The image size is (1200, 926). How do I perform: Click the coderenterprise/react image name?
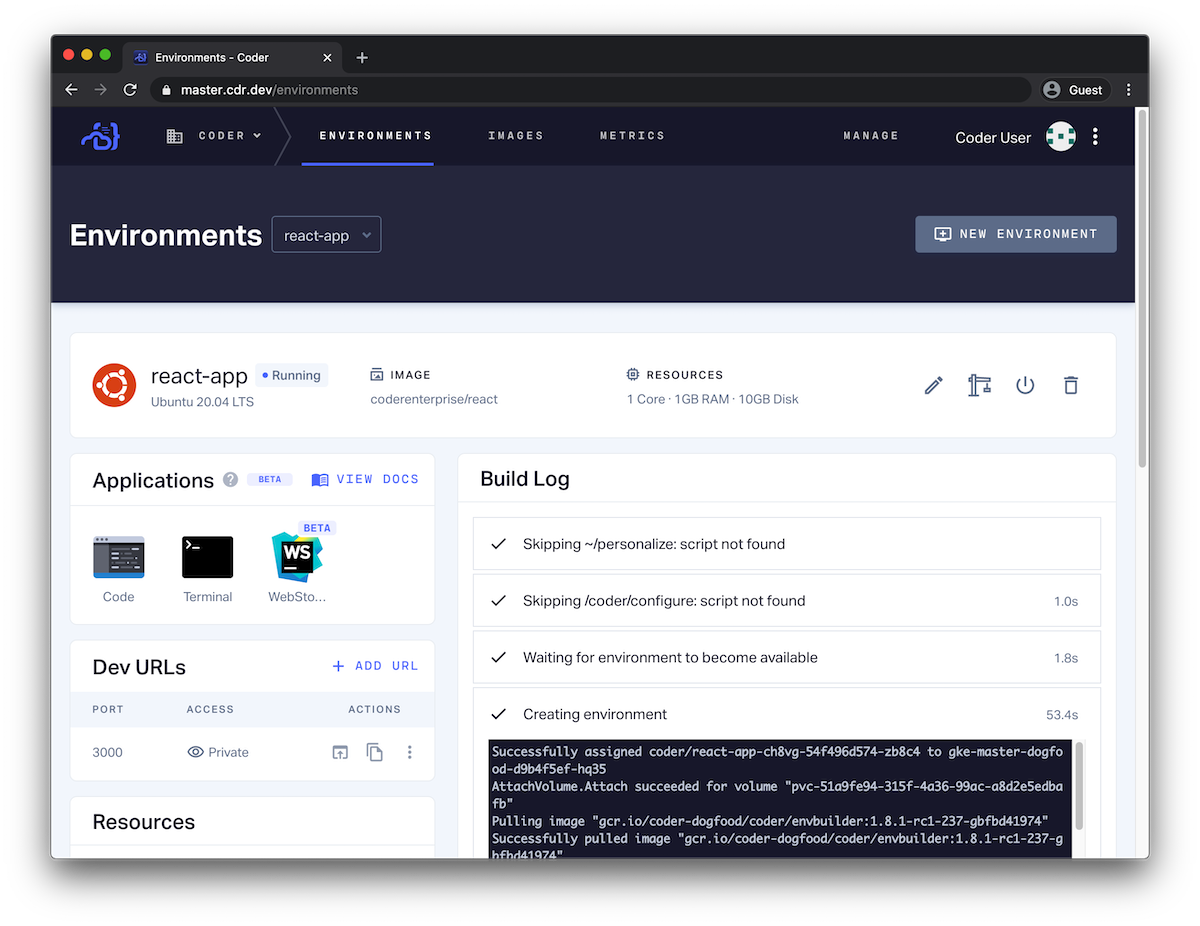click(434, 399)
